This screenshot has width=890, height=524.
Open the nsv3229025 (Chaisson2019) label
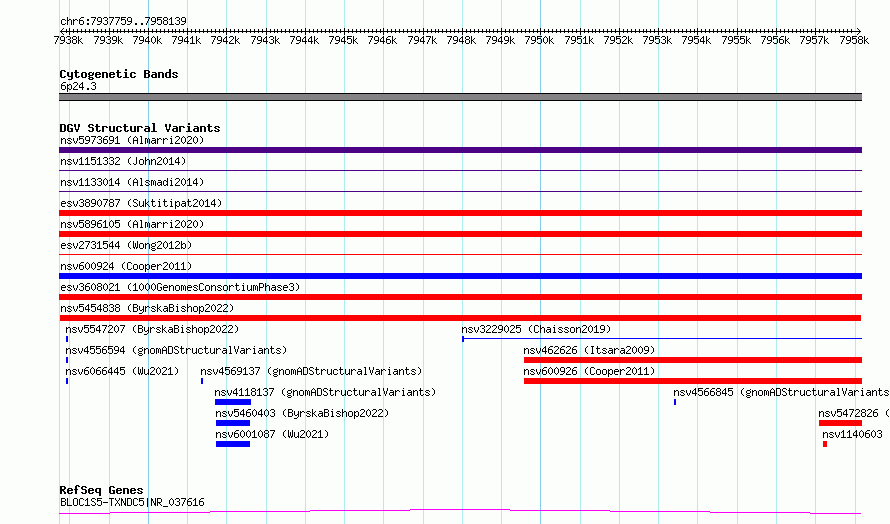(x=536, y=329)
